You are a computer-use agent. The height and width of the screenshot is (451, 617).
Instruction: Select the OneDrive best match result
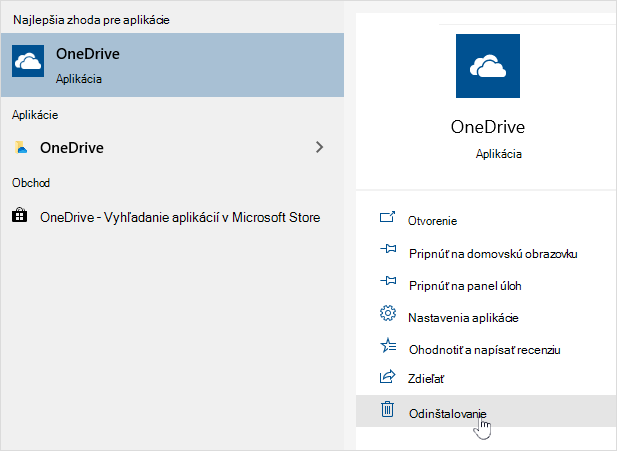point(172,65)
